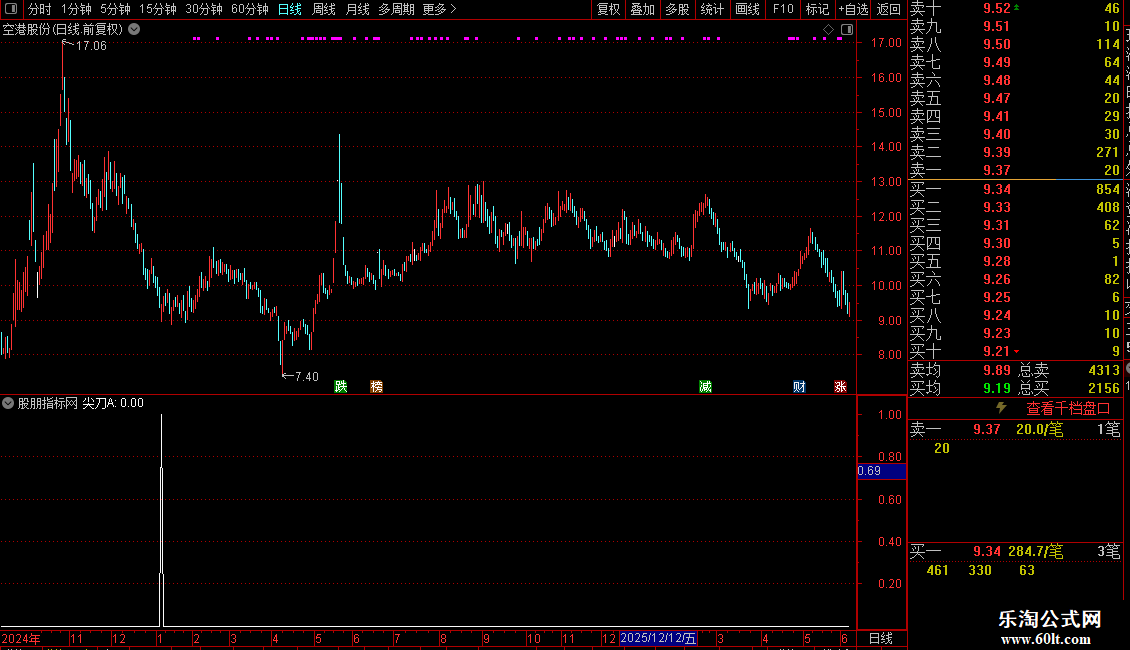Click the 返回 back button

click(889, 9)
